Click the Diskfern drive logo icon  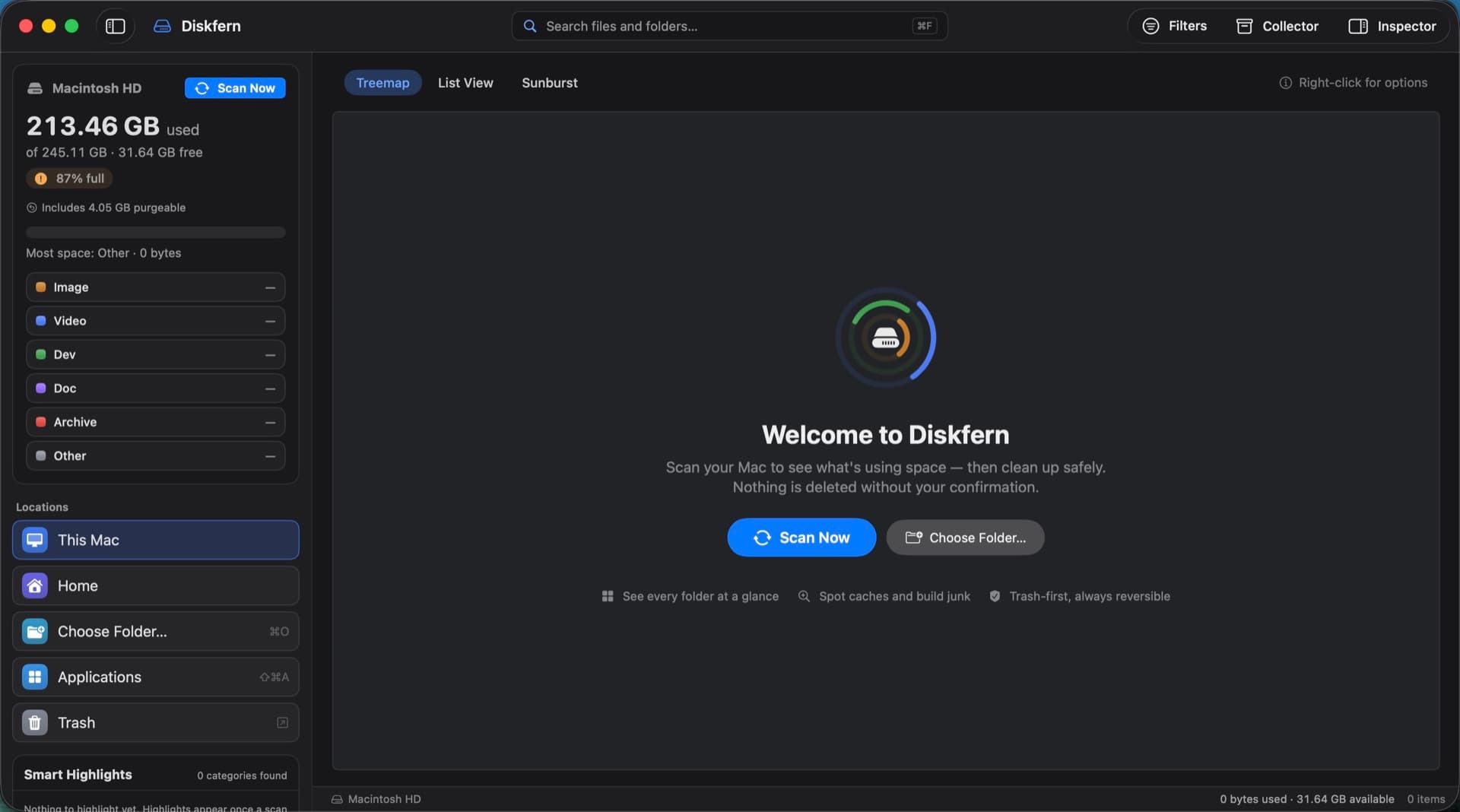click(x=162, y=26)
